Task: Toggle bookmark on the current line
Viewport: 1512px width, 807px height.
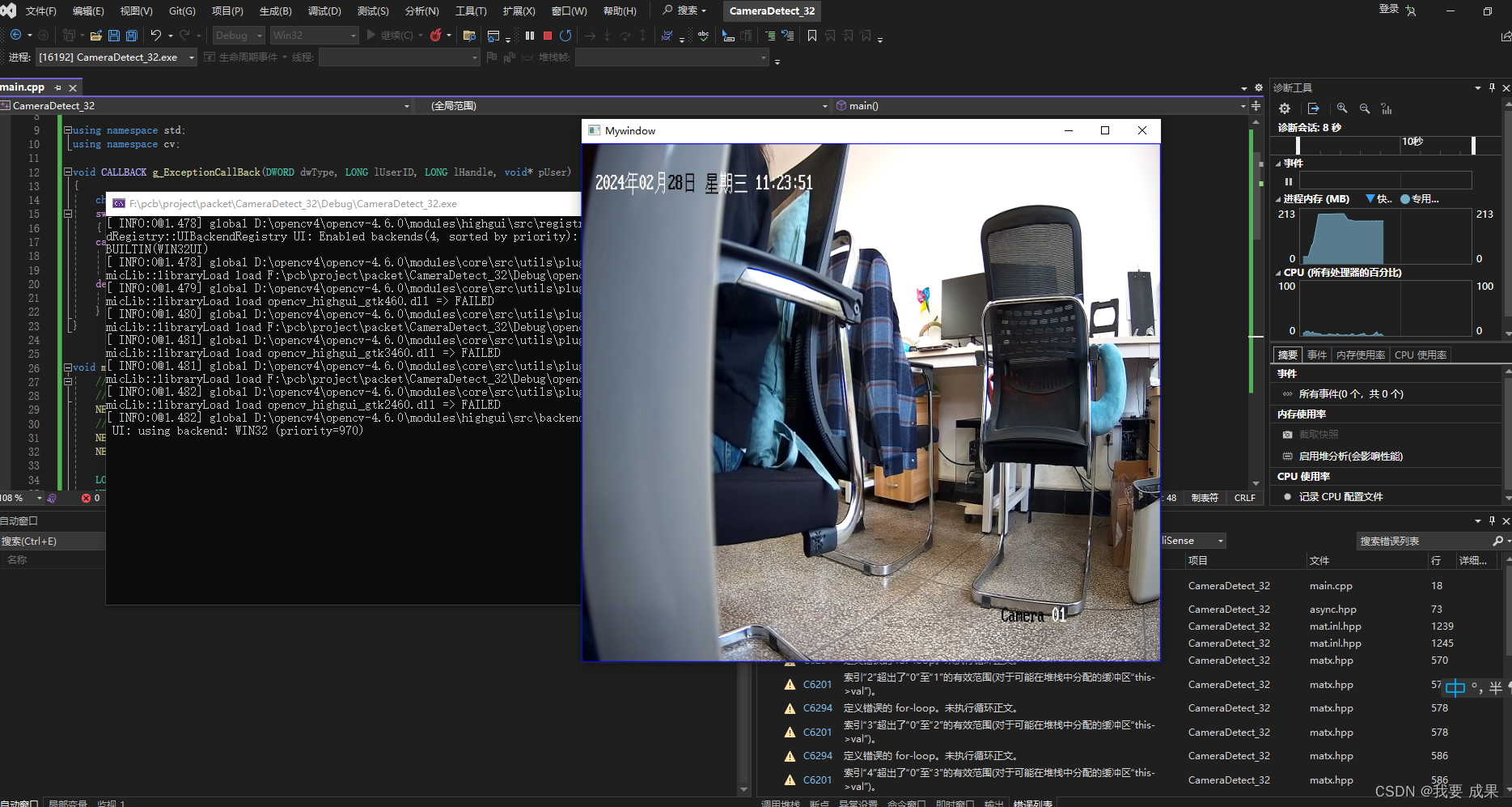Action: [x=812, y=36]
